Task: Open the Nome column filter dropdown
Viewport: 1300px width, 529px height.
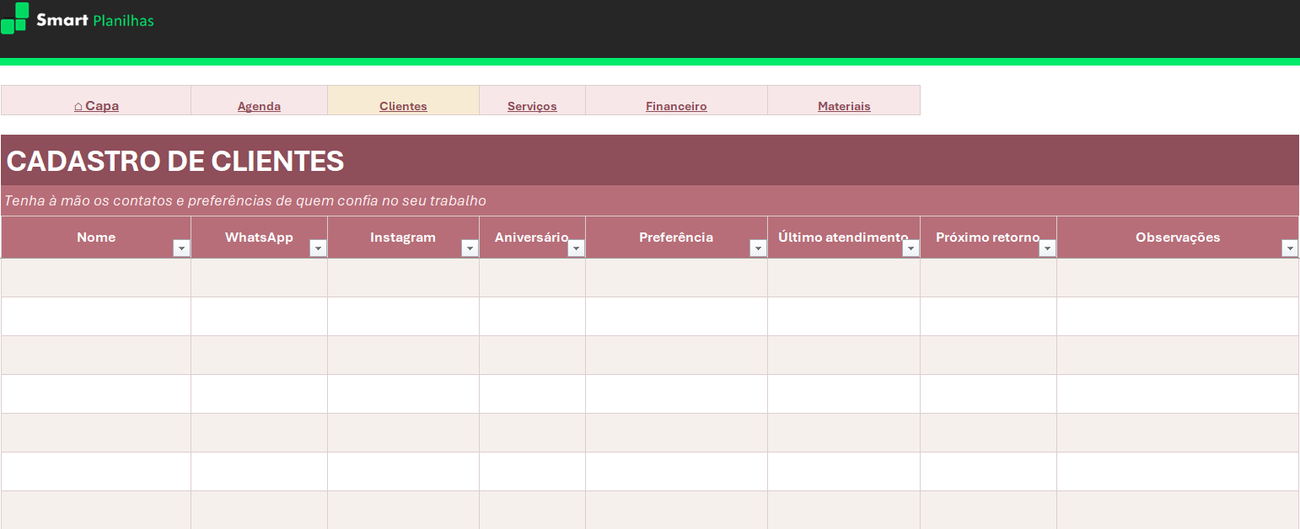Action: [181, 248]
